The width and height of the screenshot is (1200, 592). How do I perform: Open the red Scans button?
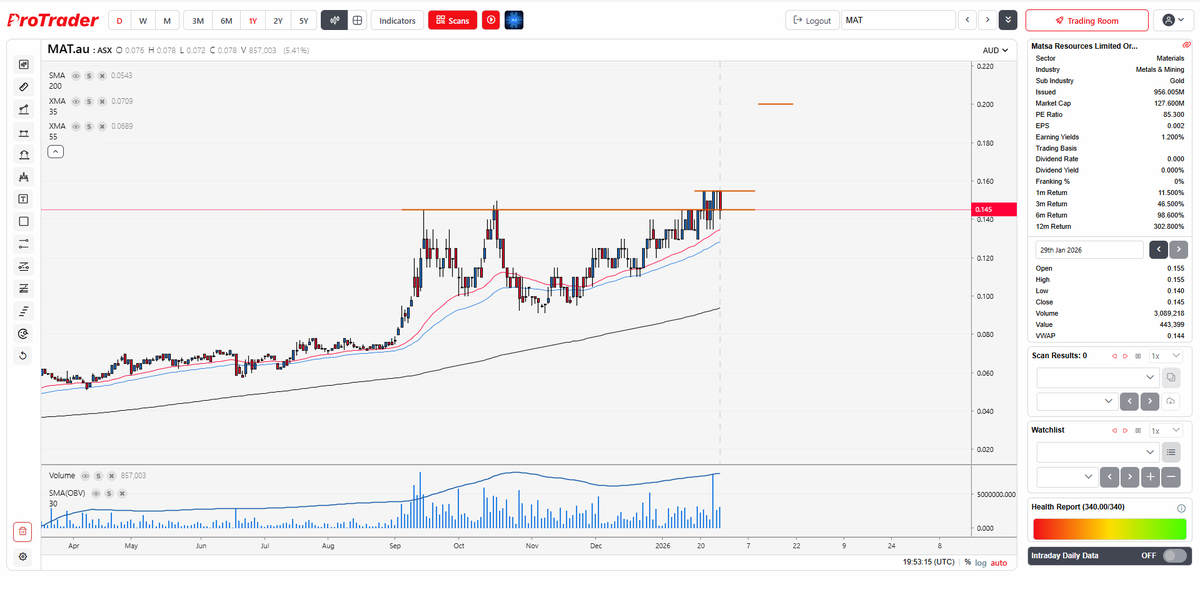(452, 20)
